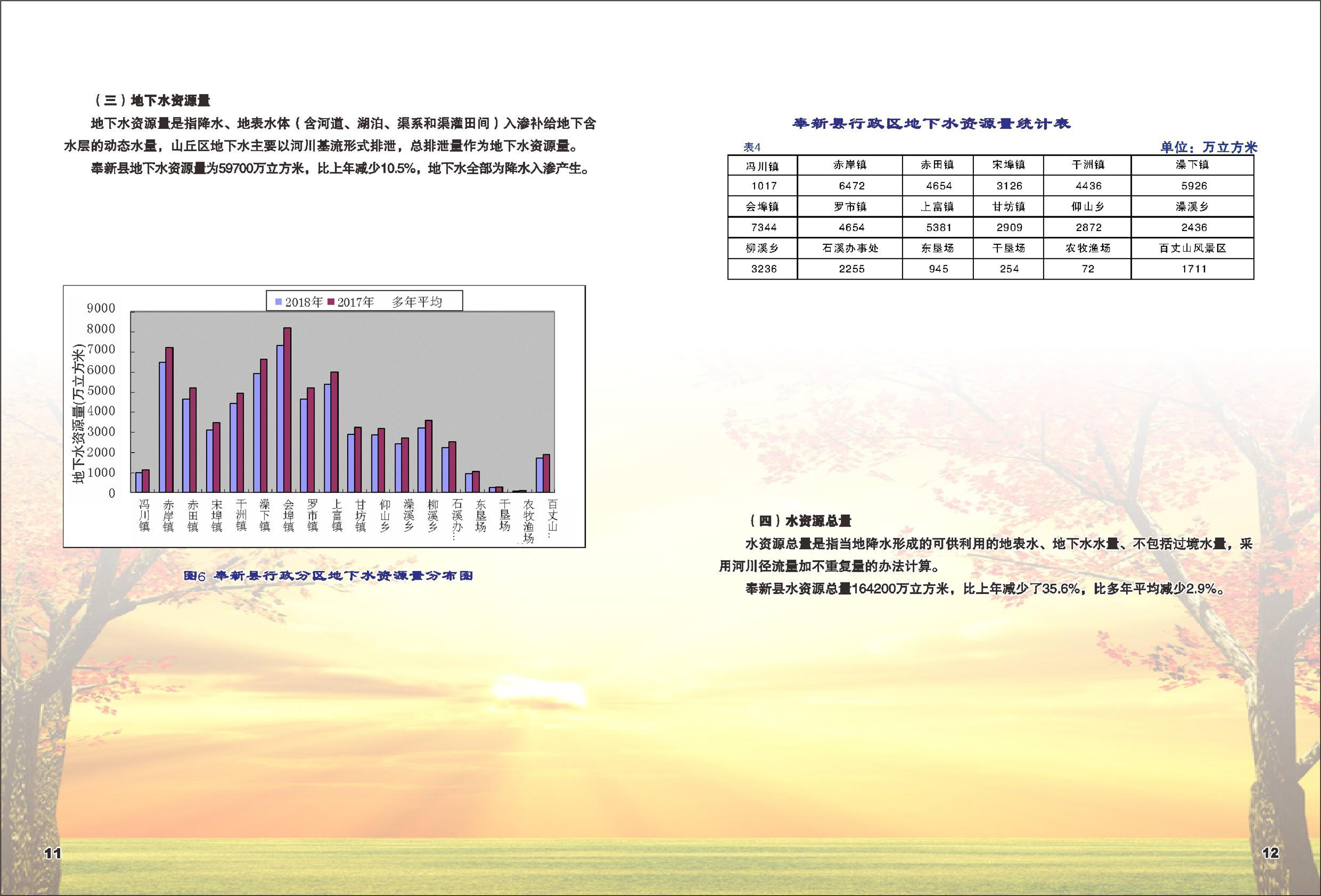Click the 2017年 maroon legend swatch
Screen dimensions: 1321x896
coord(331,302)
